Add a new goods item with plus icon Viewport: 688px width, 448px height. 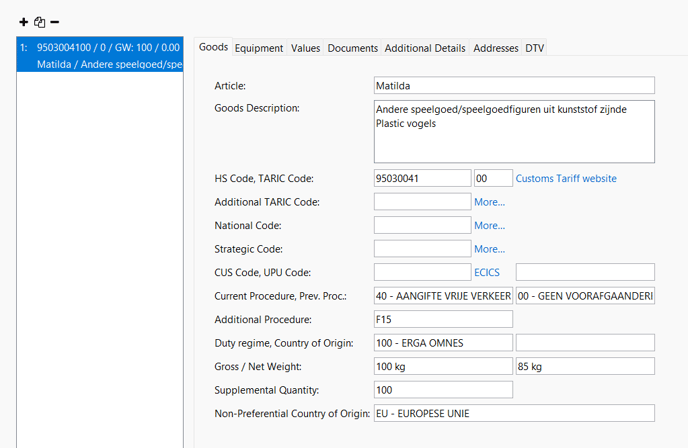click(x=24, y=22)
